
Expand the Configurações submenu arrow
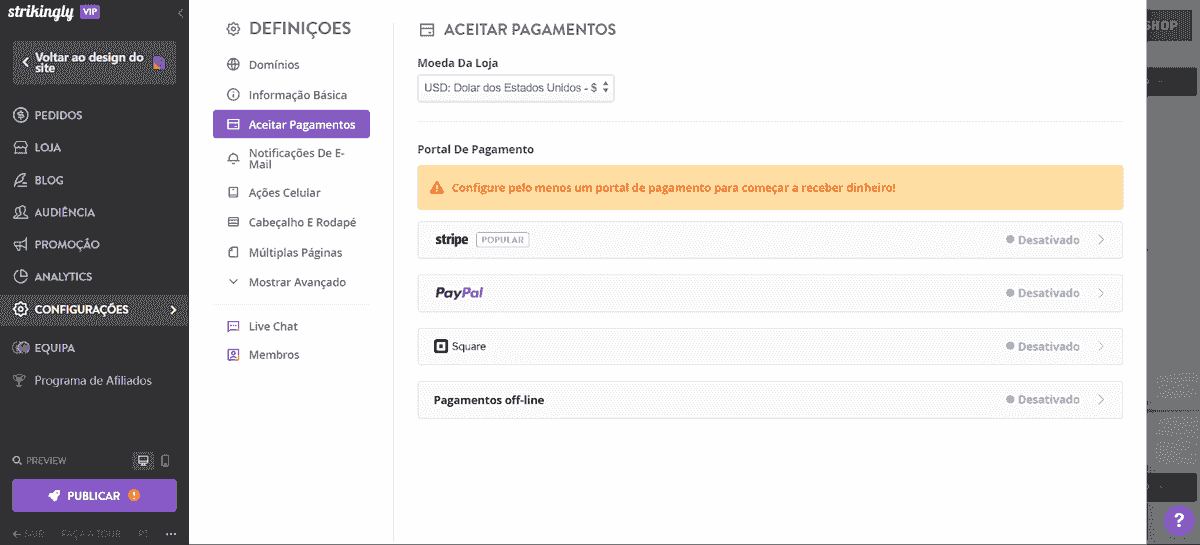173,310
